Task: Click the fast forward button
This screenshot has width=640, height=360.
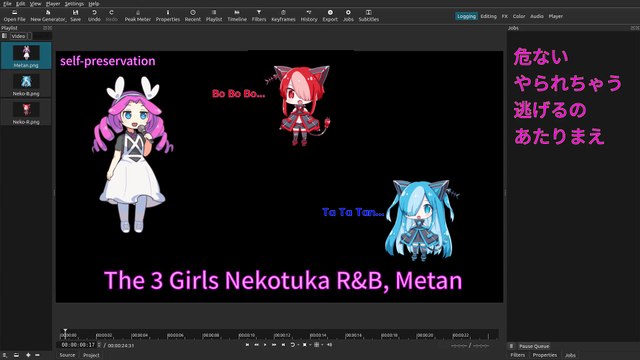Action: click(274, 345)
